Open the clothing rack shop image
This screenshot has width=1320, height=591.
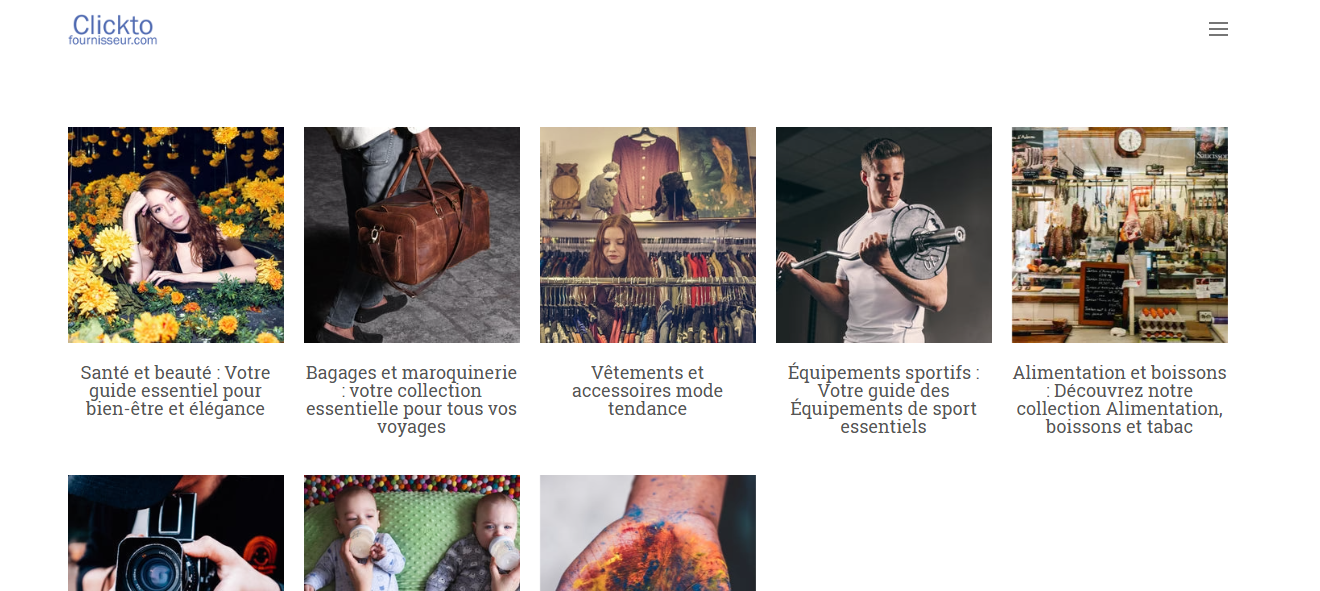tap(648, 235)
